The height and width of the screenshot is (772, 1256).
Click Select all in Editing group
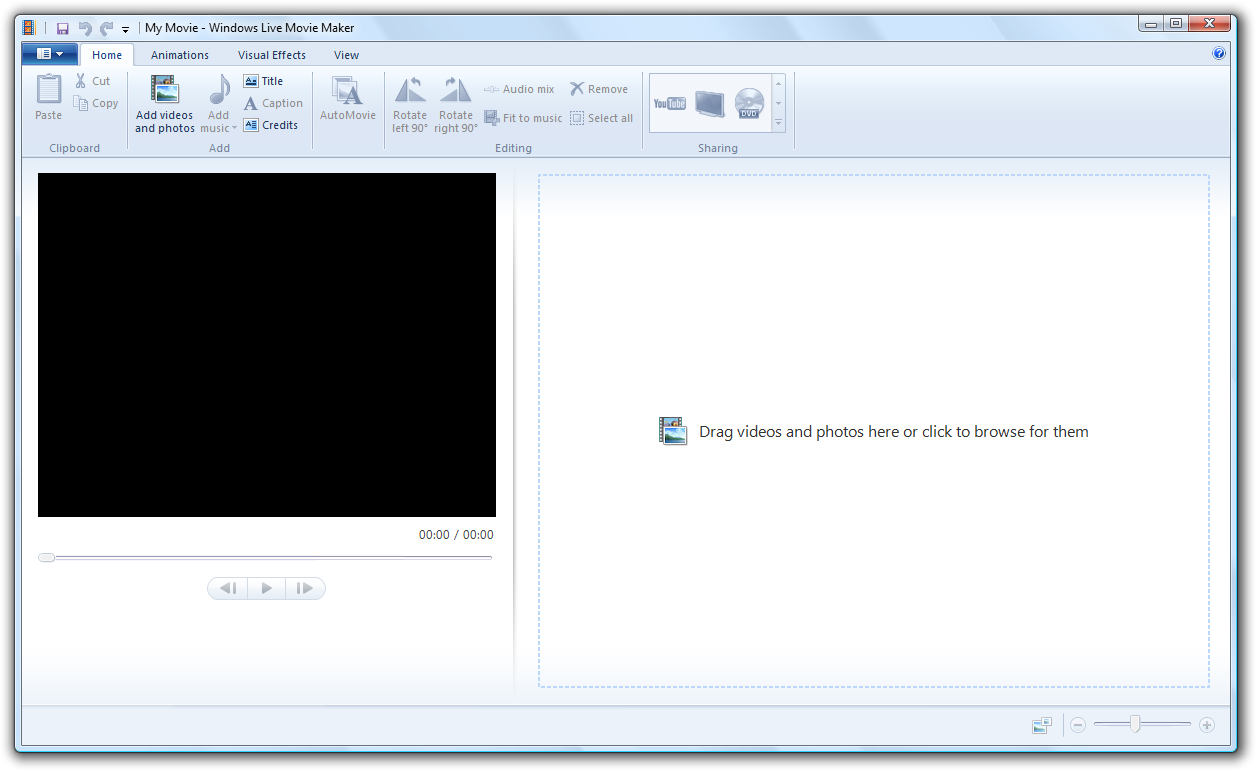pos(601,118)
